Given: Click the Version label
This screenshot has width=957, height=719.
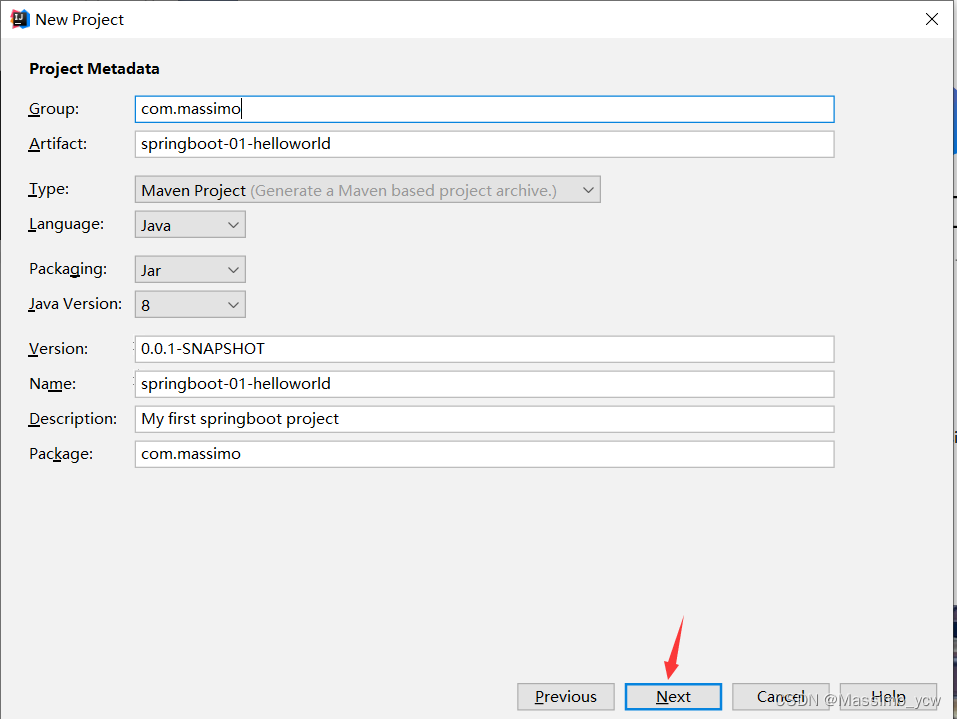Looking at the screenshot, I should pyautogui.click(x=59, y=349).
